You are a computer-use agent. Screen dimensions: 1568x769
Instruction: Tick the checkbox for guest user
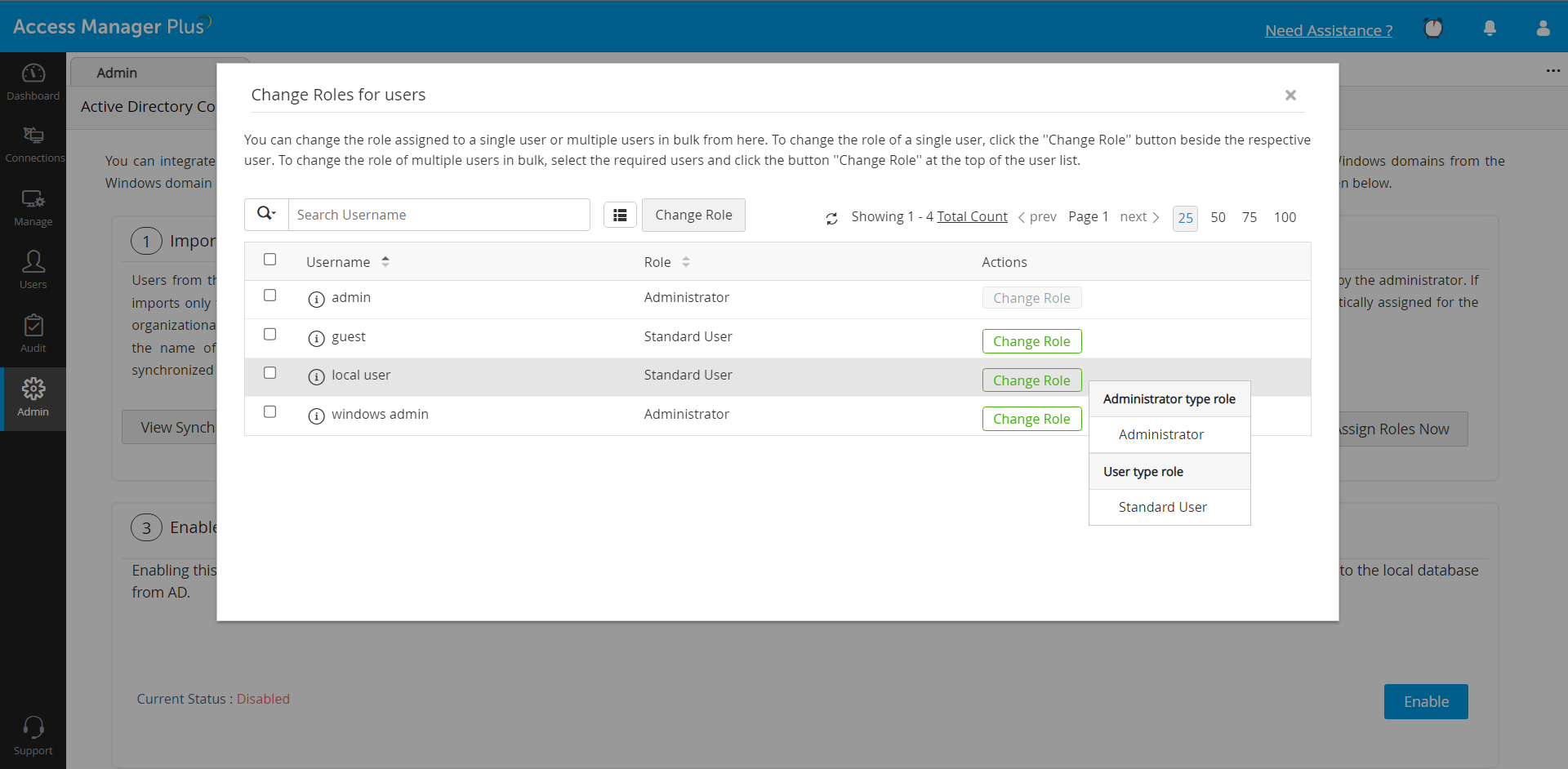(x=269, y=334)
